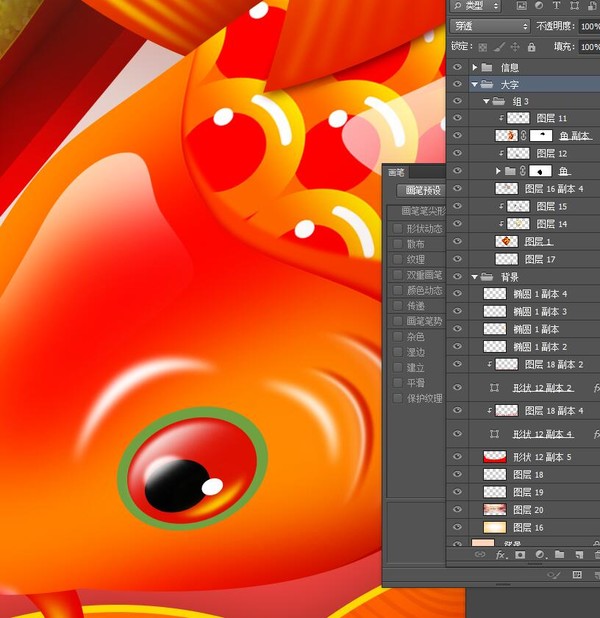600x618 pixels.
Task: Create new adjustment layer icon
Action: 540,555
